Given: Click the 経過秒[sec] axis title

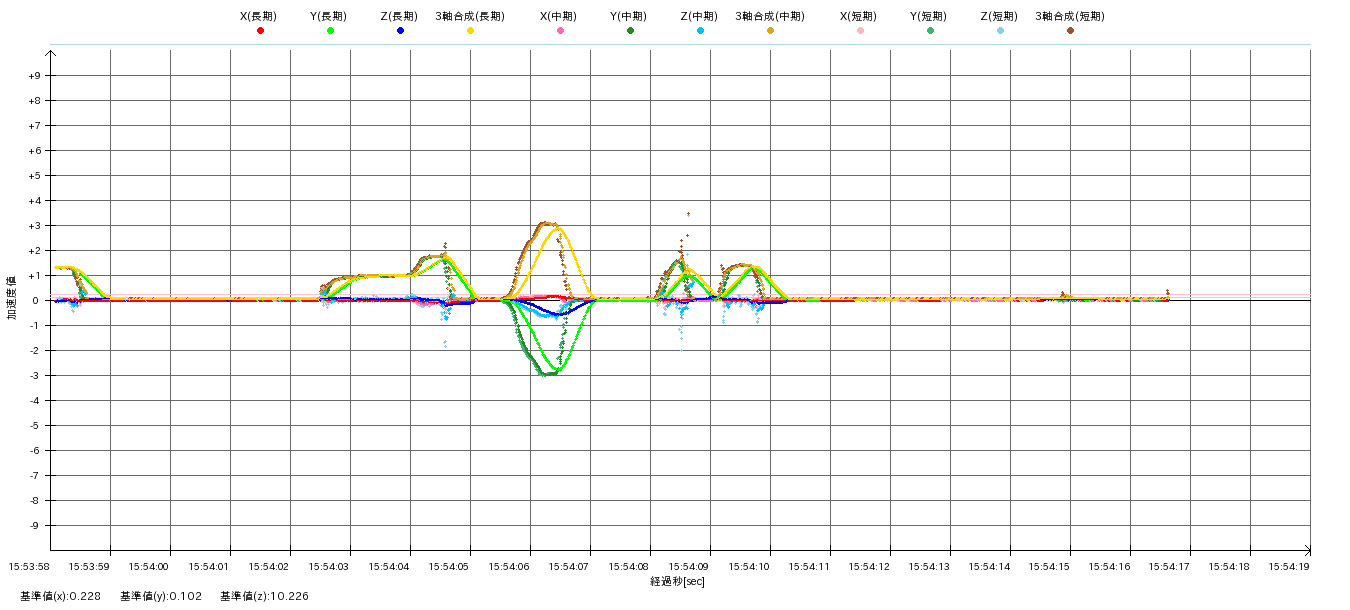Looking at the screenshot, I should click(x=677, y=581).
